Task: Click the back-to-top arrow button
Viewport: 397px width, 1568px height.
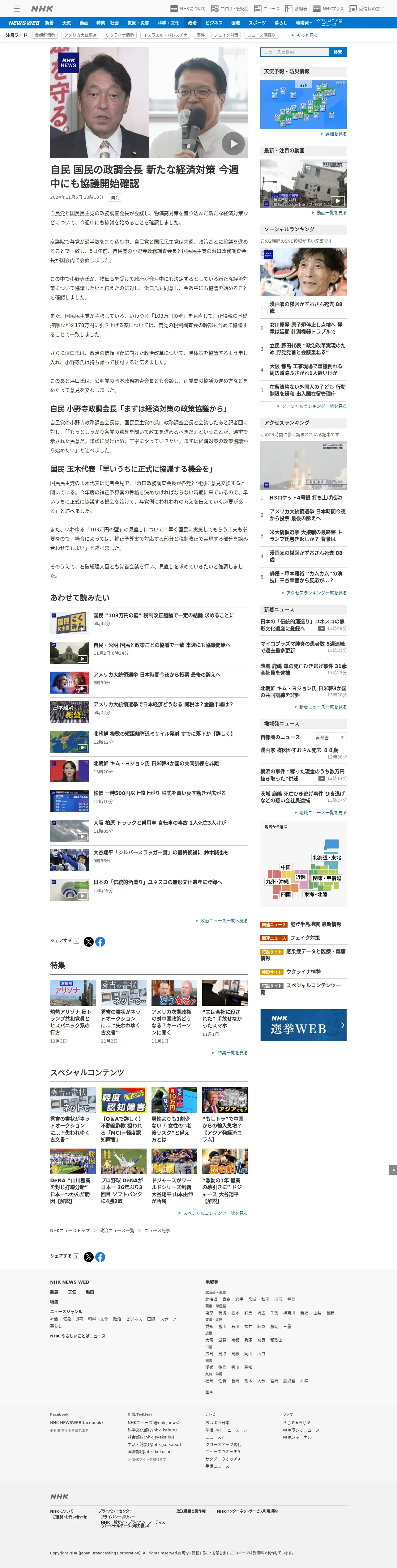Action: [393, 1170]
